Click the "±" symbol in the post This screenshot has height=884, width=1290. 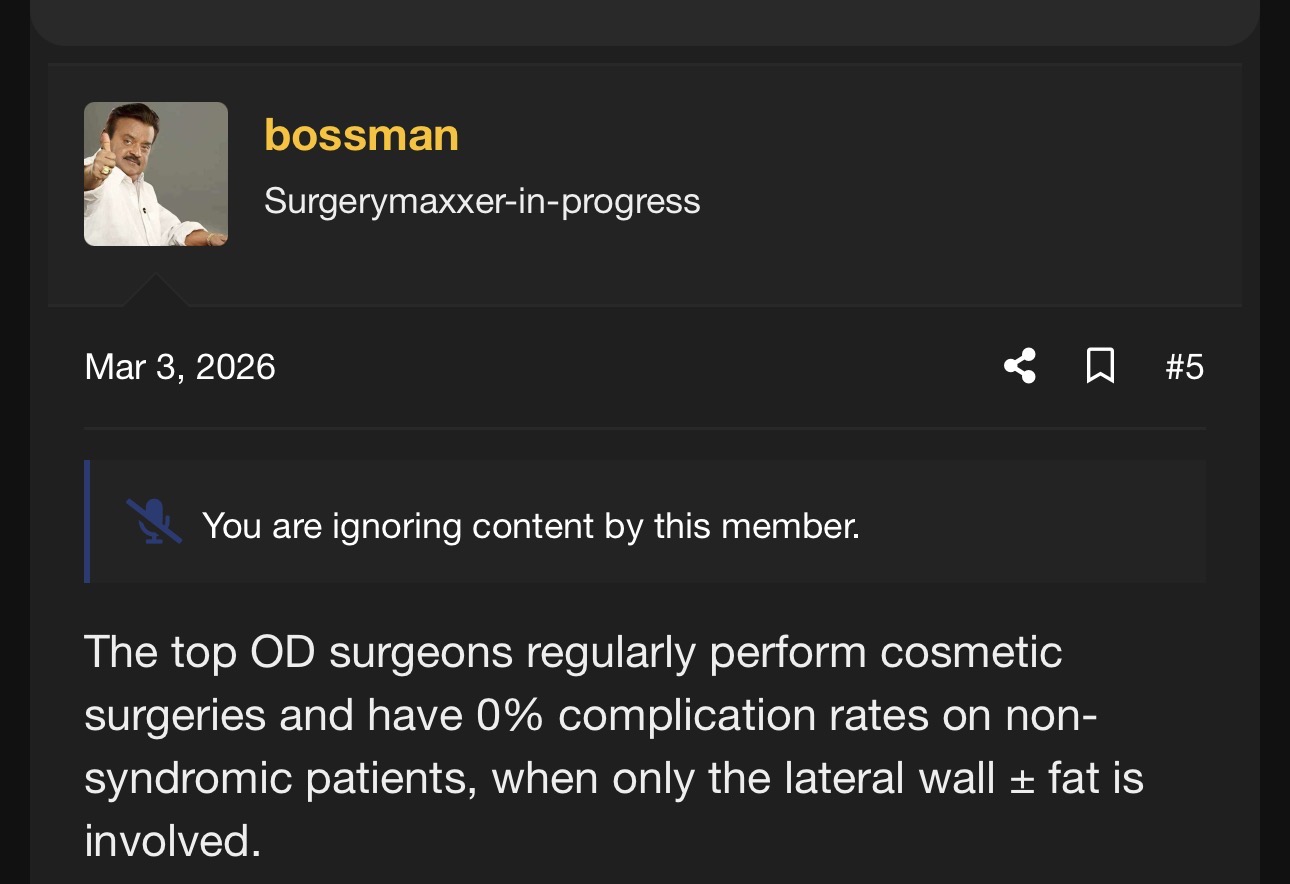click(x=1021, y=779)
